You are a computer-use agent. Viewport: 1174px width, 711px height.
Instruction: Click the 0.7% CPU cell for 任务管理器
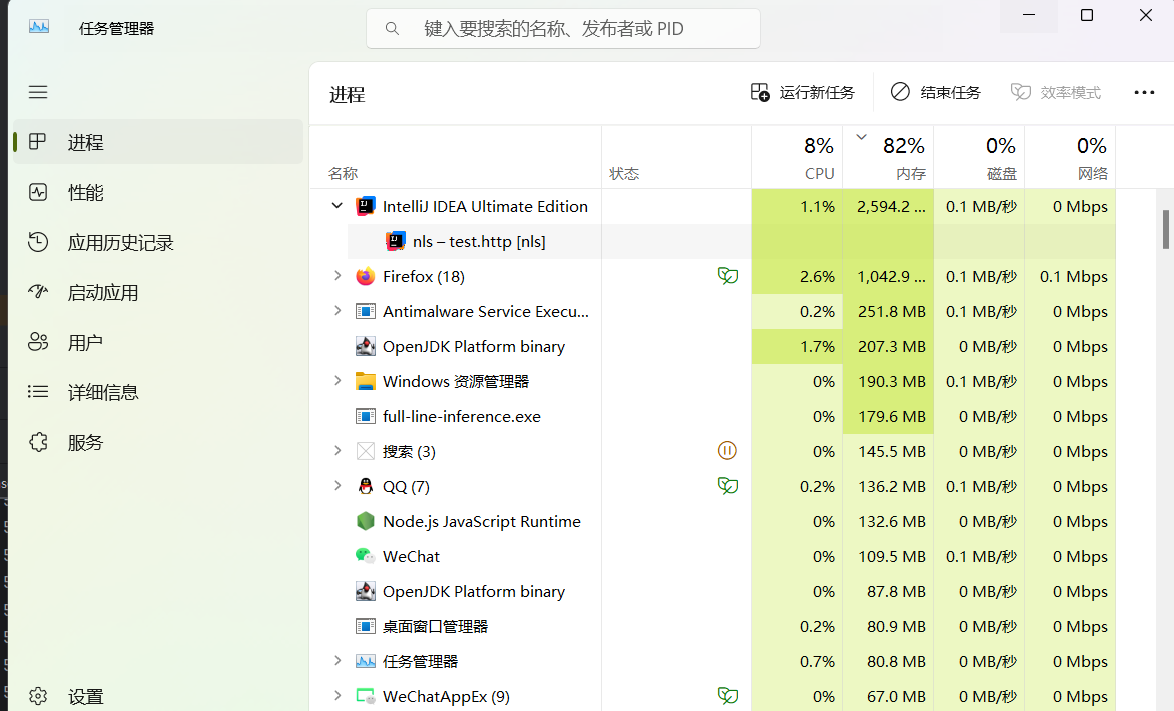click(797, 661)
